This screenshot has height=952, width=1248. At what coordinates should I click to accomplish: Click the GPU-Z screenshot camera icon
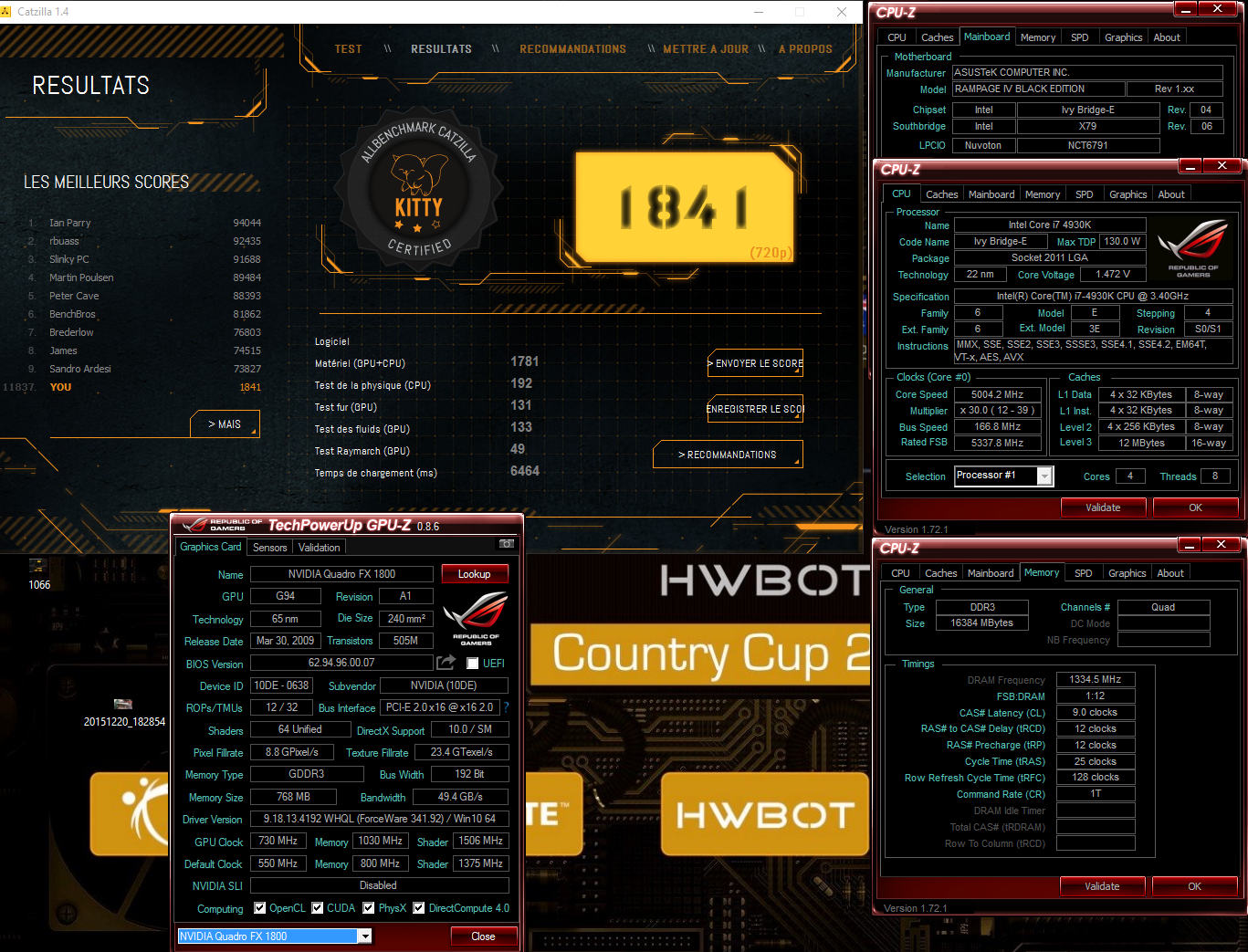507,544
